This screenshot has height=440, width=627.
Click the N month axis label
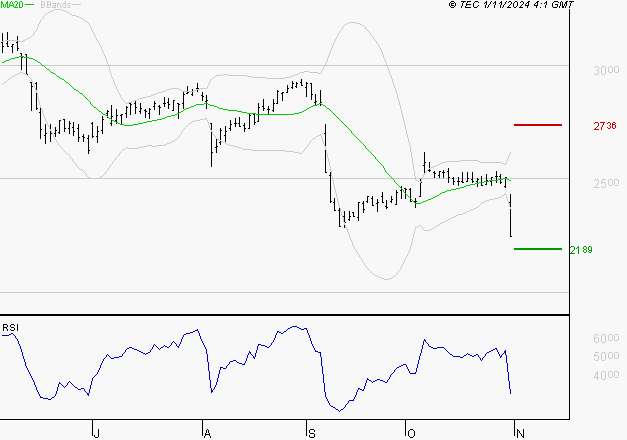[520, 433]
